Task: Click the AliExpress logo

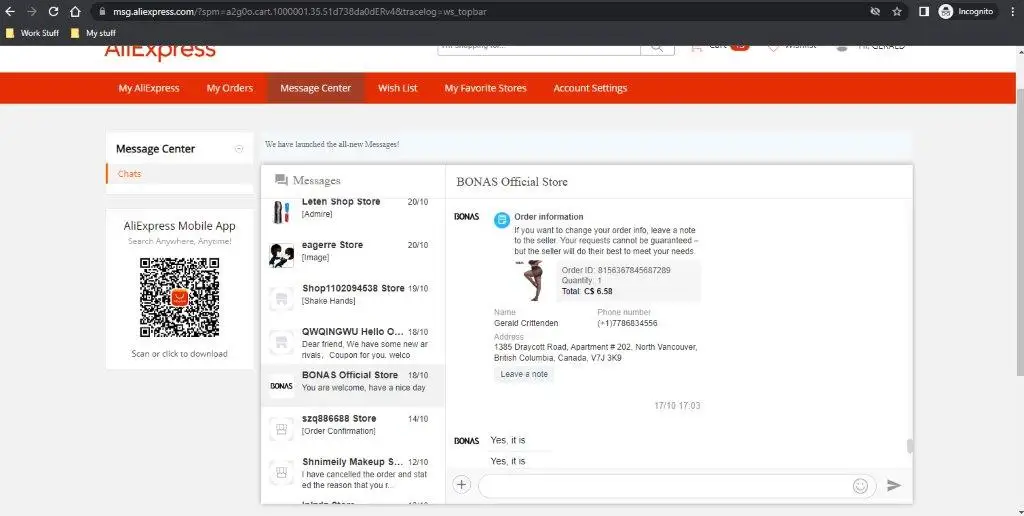Action: (160, 52)
